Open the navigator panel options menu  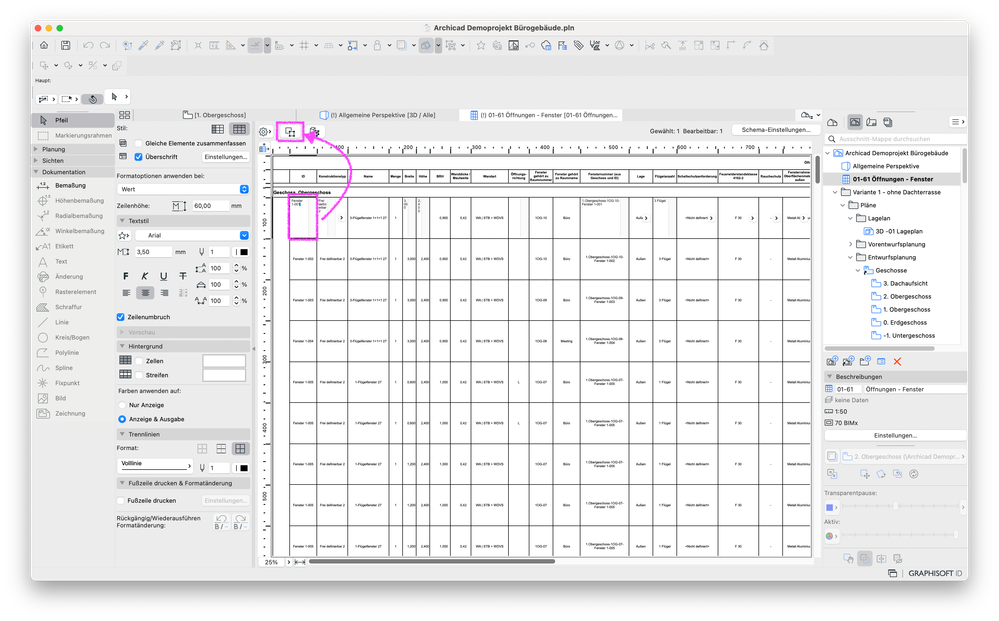(x=958, y=122)
